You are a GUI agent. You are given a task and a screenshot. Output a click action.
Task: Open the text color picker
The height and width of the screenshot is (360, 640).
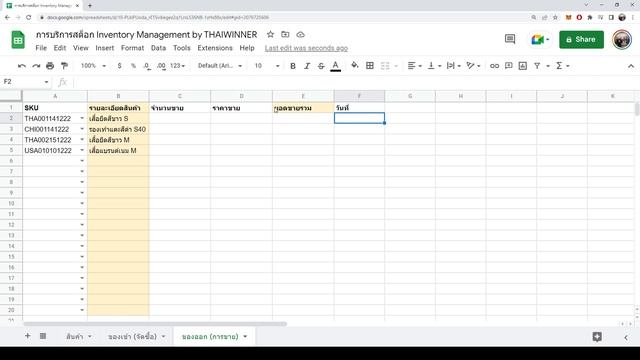point(336,66)
